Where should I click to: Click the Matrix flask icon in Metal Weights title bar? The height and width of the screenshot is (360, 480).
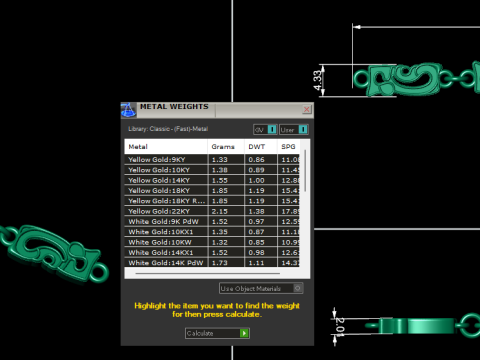128,110
